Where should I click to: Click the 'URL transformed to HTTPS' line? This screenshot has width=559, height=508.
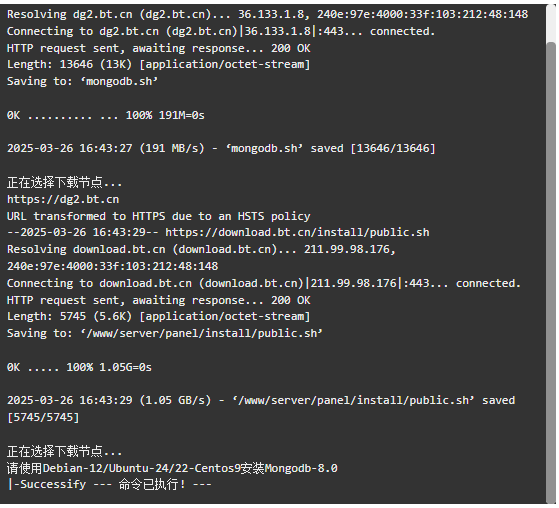(159, 216)
